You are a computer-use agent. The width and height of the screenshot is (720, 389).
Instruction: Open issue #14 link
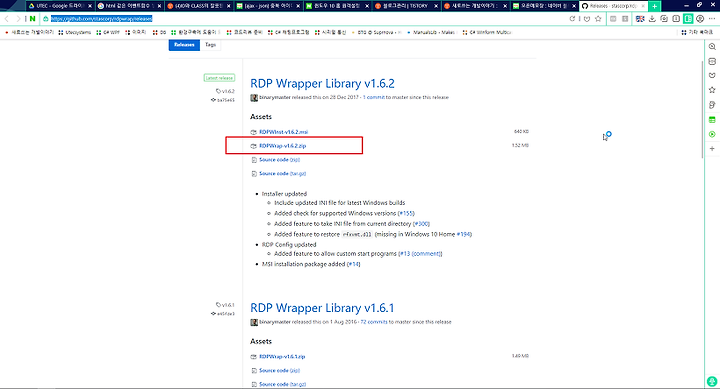(354, 264)
